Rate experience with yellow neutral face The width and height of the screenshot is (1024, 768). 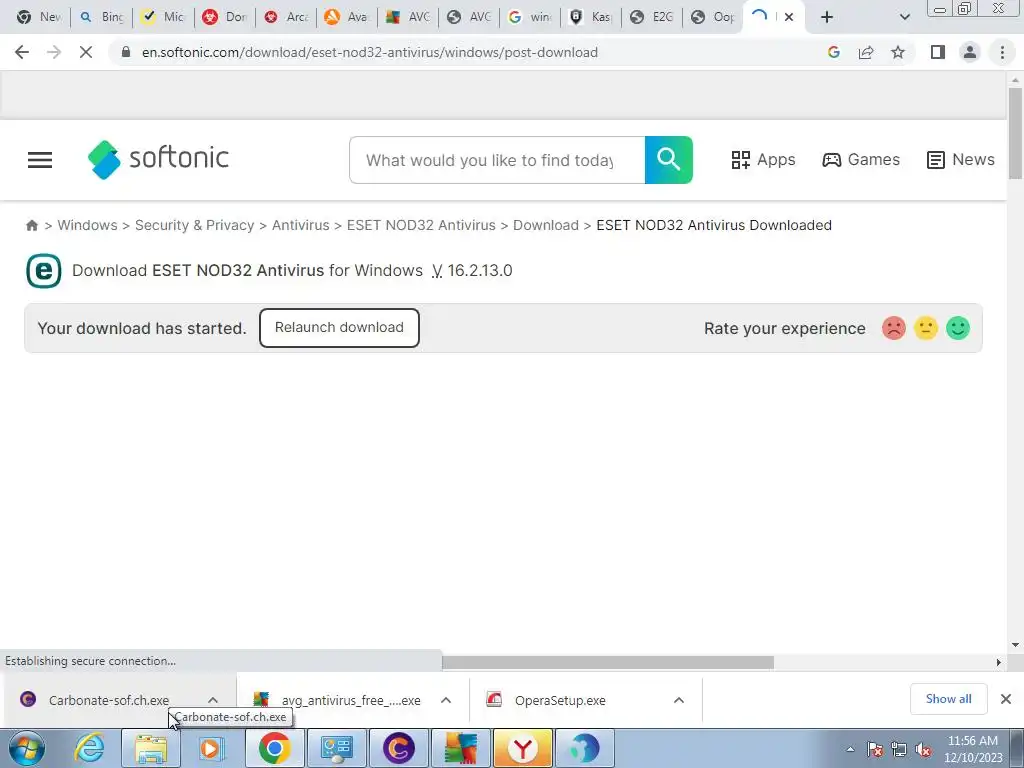(x=925, y=328)
